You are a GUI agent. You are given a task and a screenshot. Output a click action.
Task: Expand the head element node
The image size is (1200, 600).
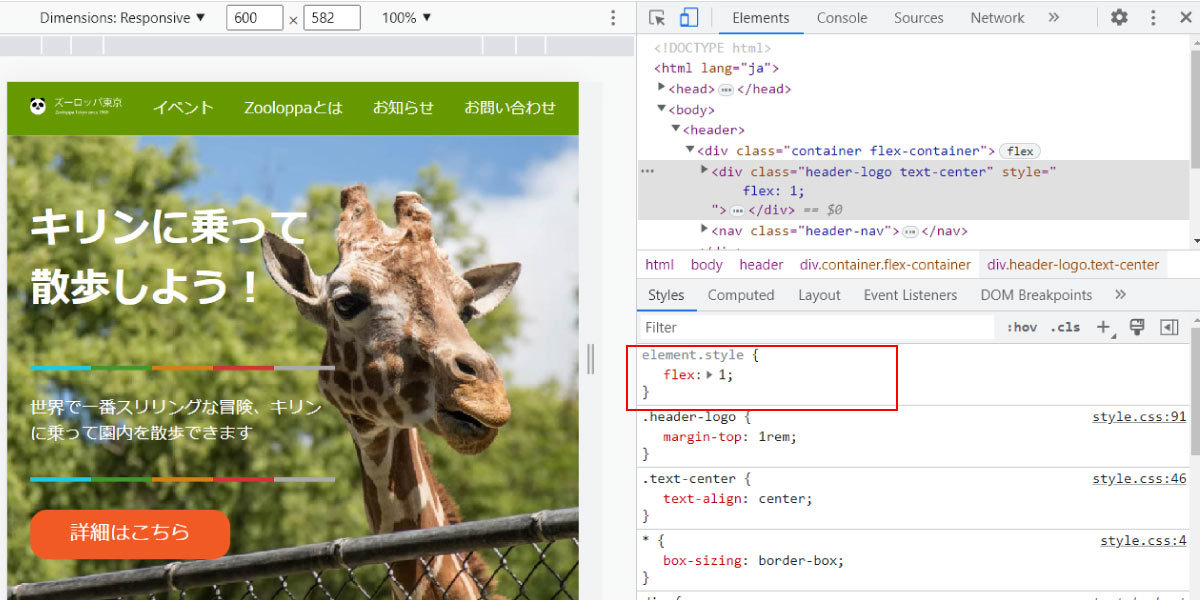click(662, 88)
